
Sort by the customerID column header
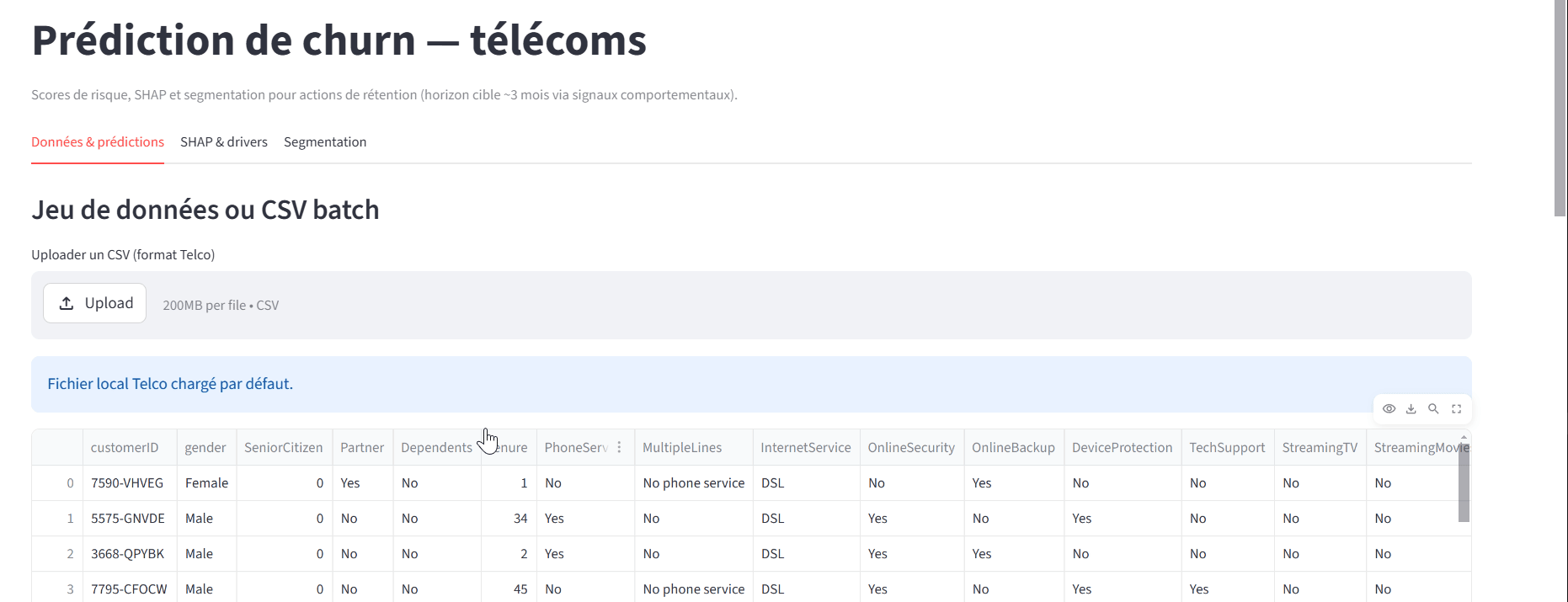(x=125, y=448)
